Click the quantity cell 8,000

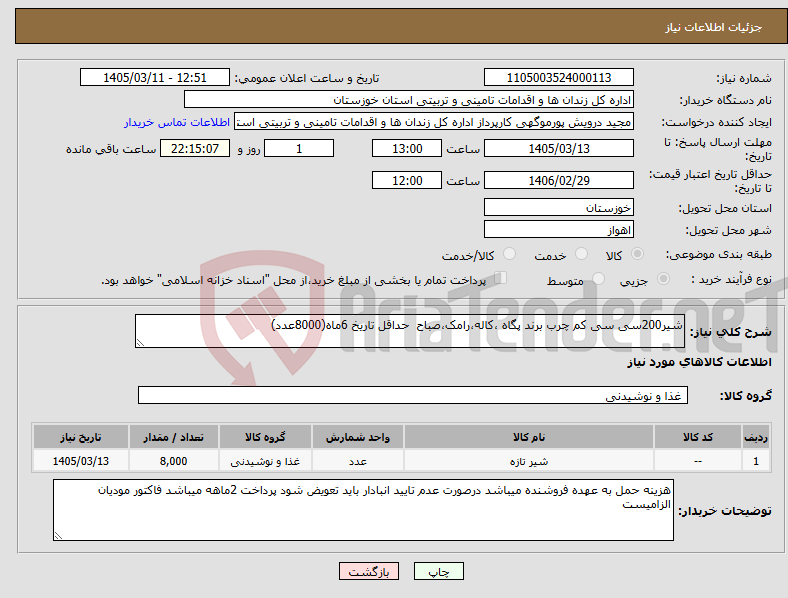click(x=173, y=461)
